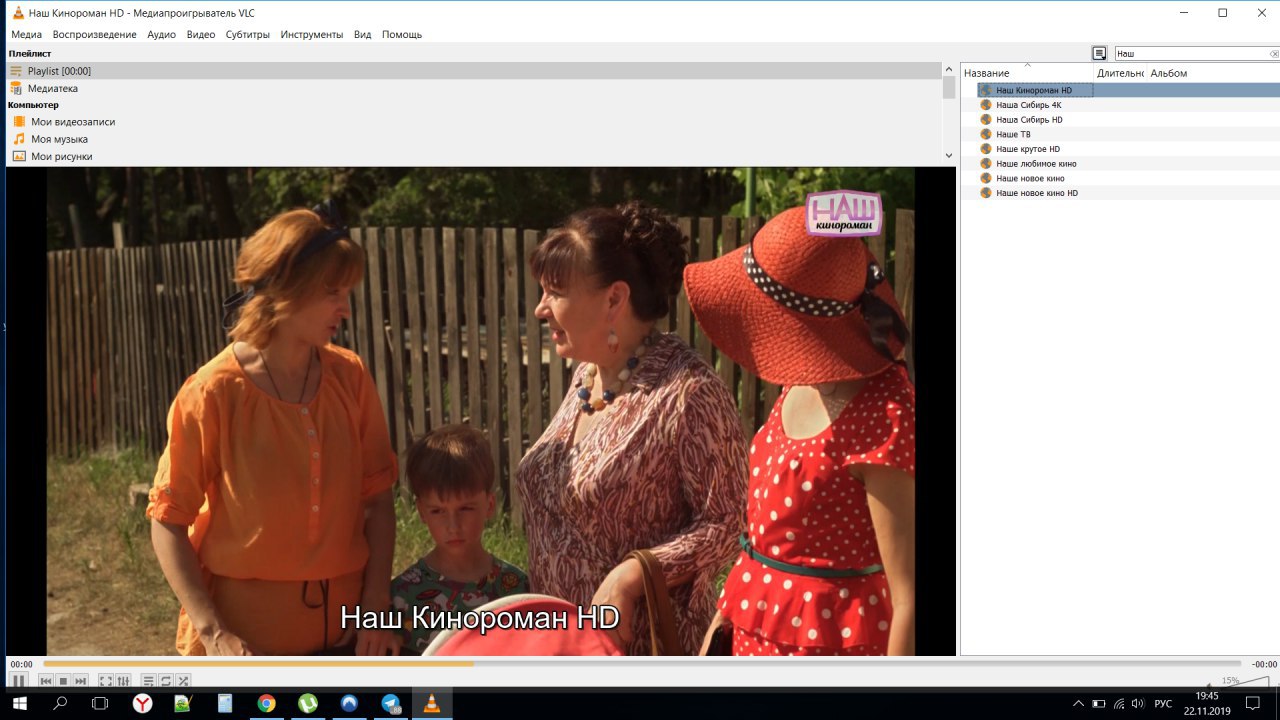Click the globe icon beside Наше ТВ

[x=986, y=134]
